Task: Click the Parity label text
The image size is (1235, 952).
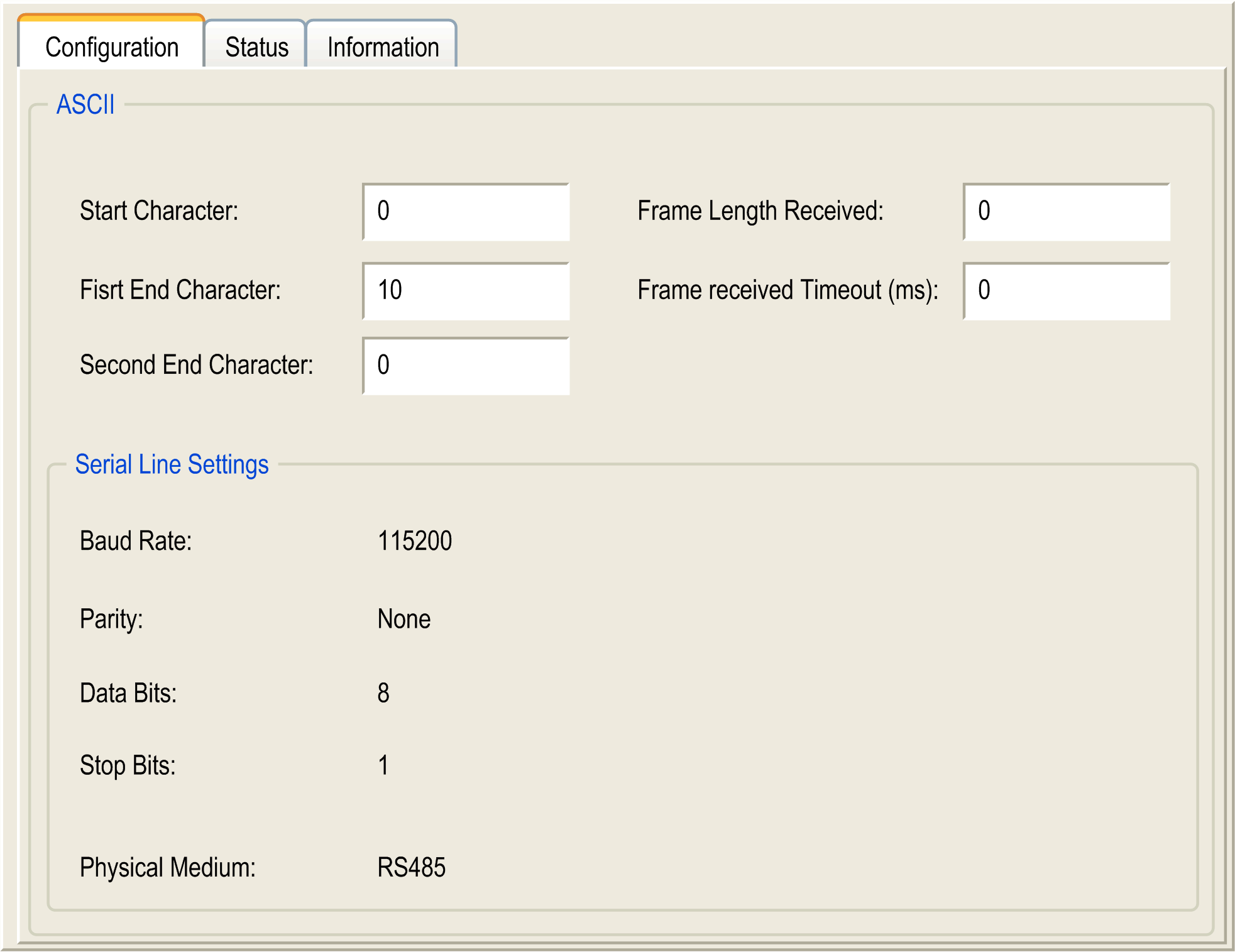Action: click(111, 619)
